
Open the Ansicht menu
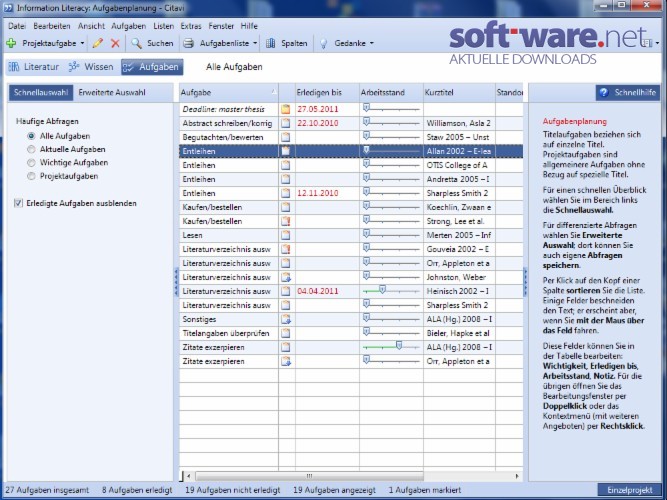(x=91, y=26)
